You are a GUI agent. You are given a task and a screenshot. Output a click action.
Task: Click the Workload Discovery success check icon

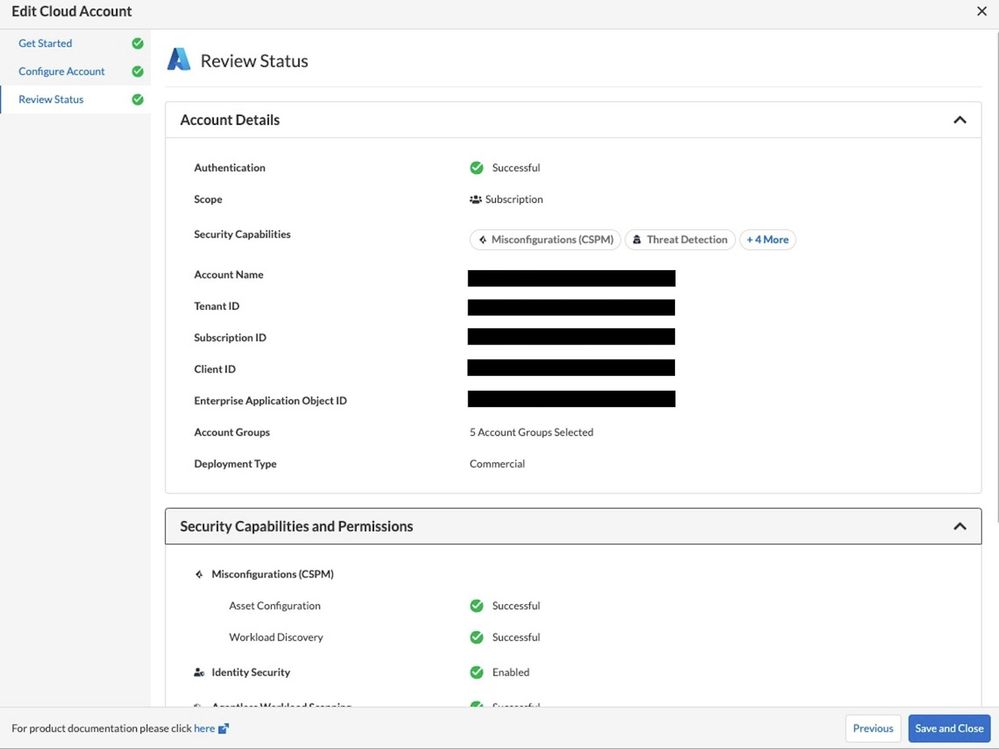tap(477, 638)
